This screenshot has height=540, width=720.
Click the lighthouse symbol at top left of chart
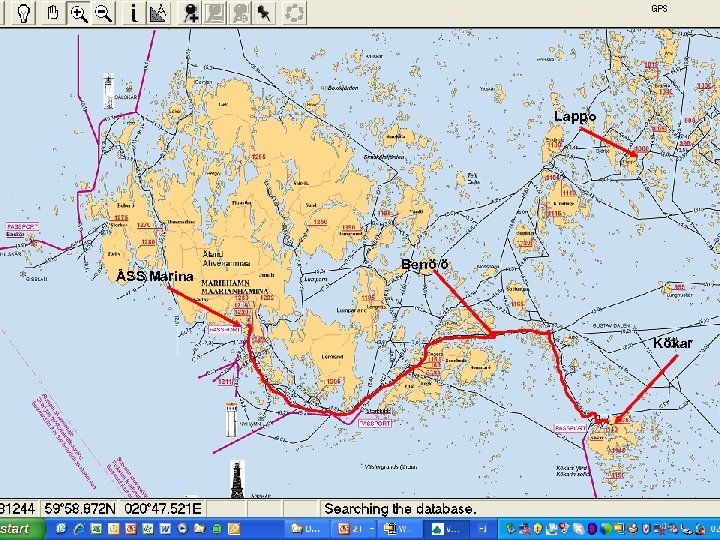tap(108, 91)
